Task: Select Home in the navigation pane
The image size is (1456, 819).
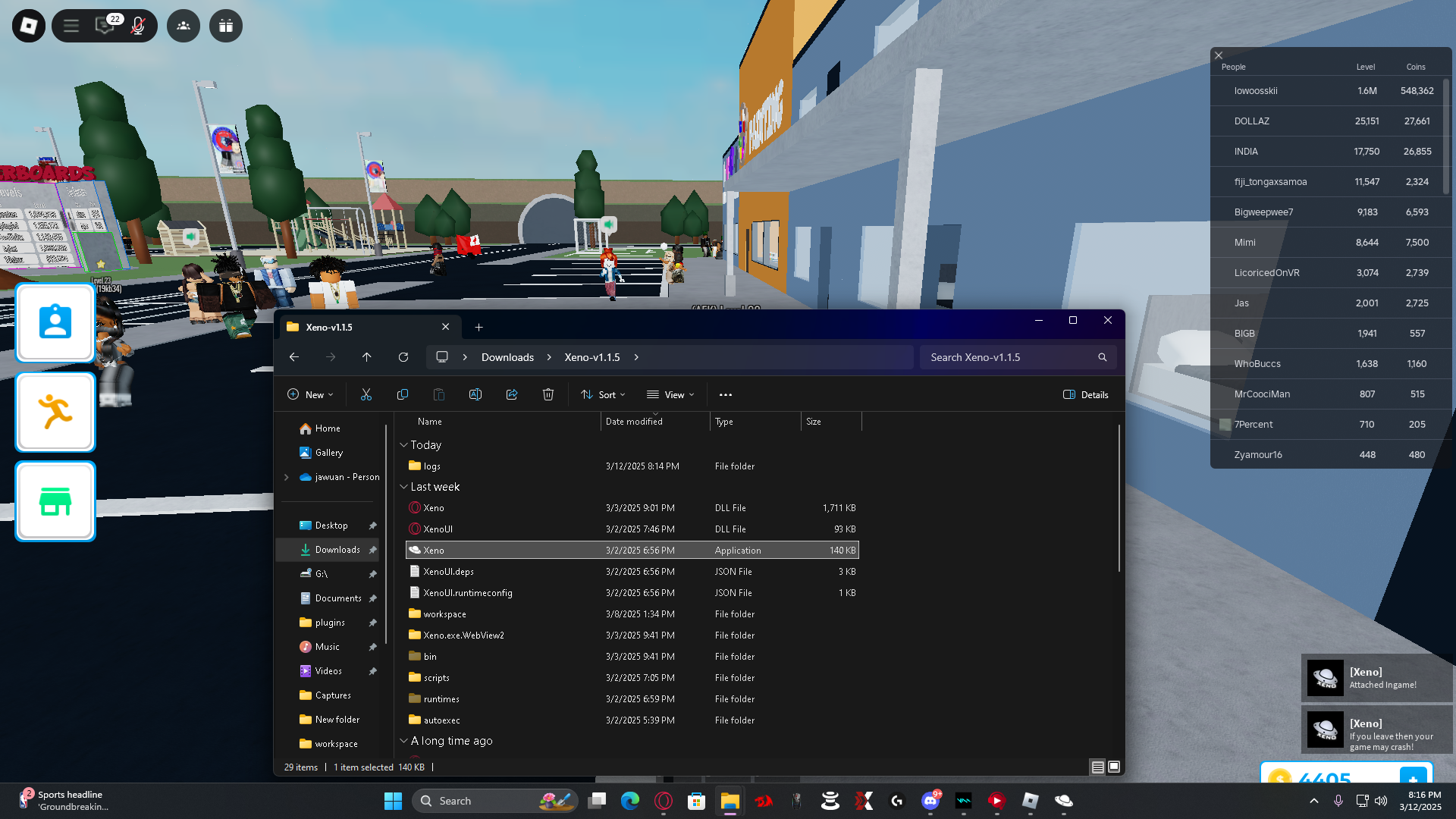Action: 328,428
